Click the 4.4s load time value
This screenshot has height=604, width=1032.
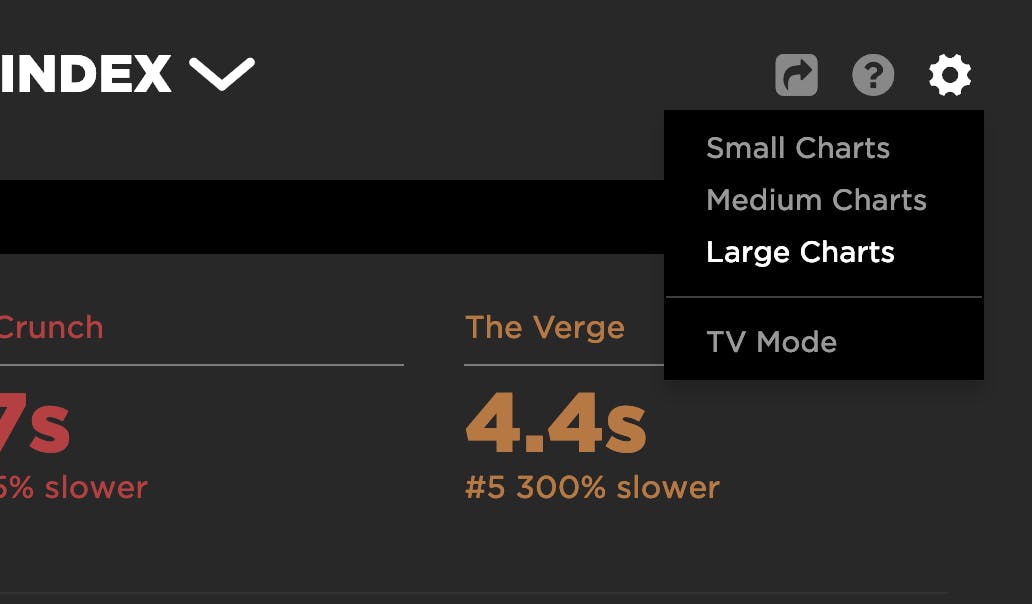click(556, 427)
